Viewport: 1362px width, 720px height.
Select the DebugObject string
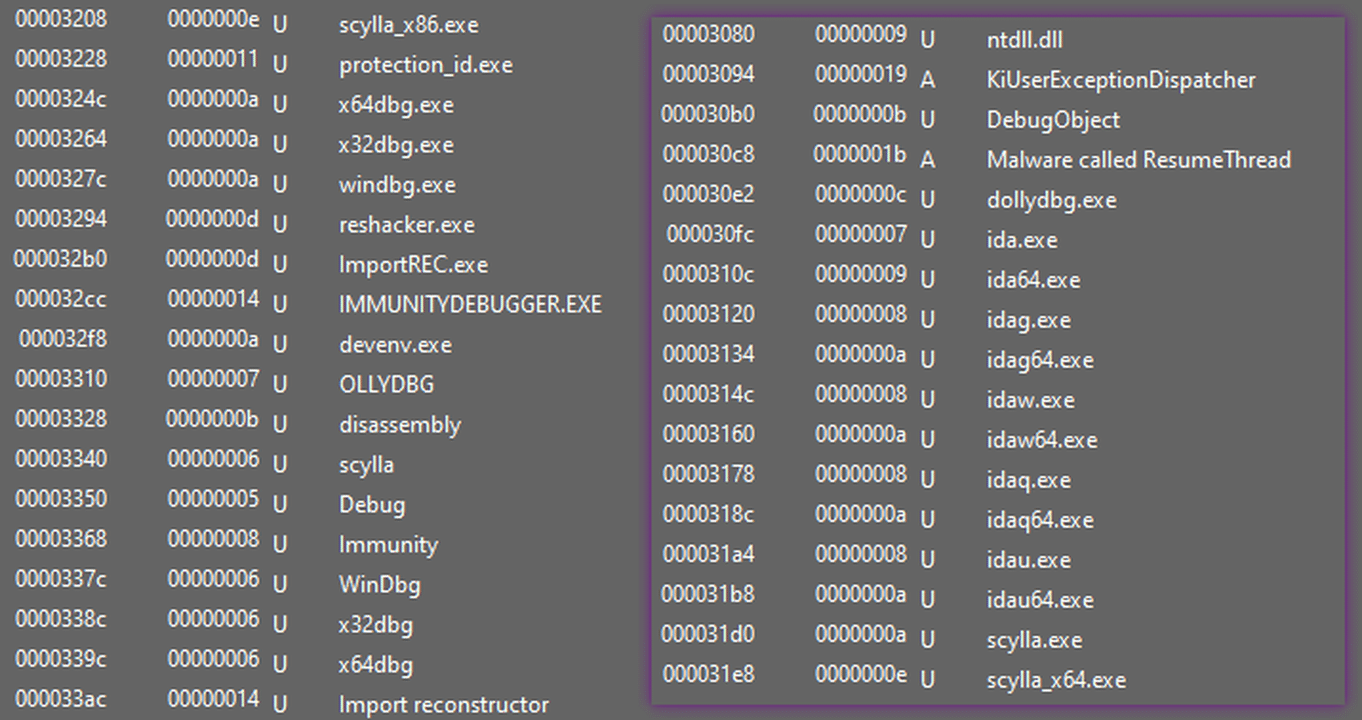tap(1053, 120)
